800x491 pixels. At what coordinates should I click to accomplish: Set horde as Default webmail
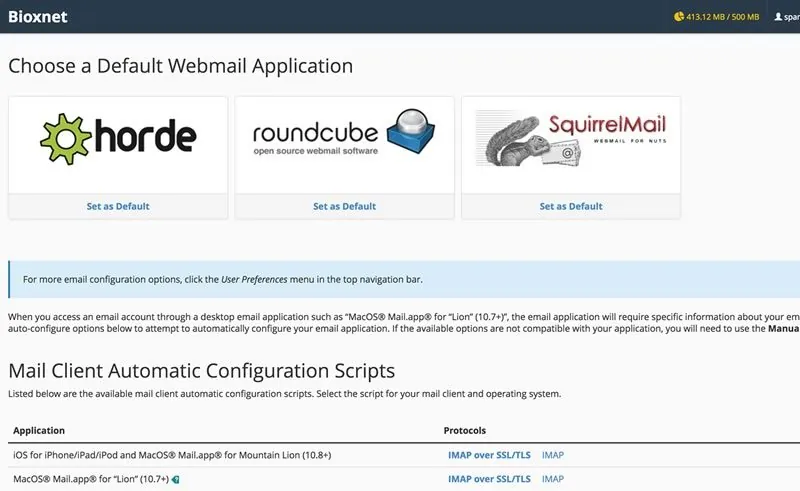[118, 206]
